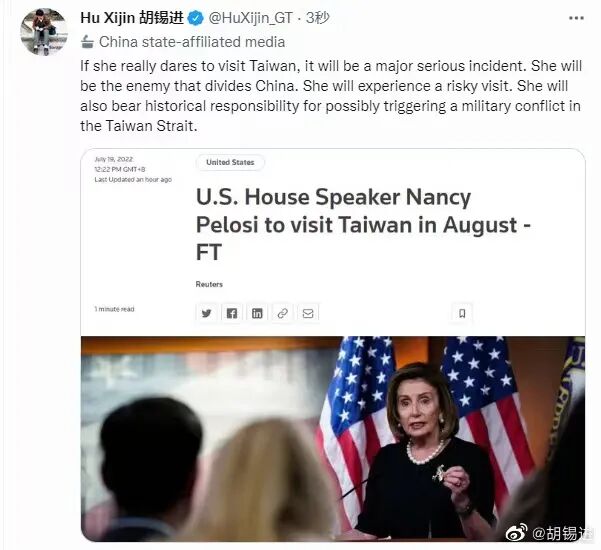The image size is (601, 550).
Task: Bookmark the Reuters article
Action: point(462,314)
